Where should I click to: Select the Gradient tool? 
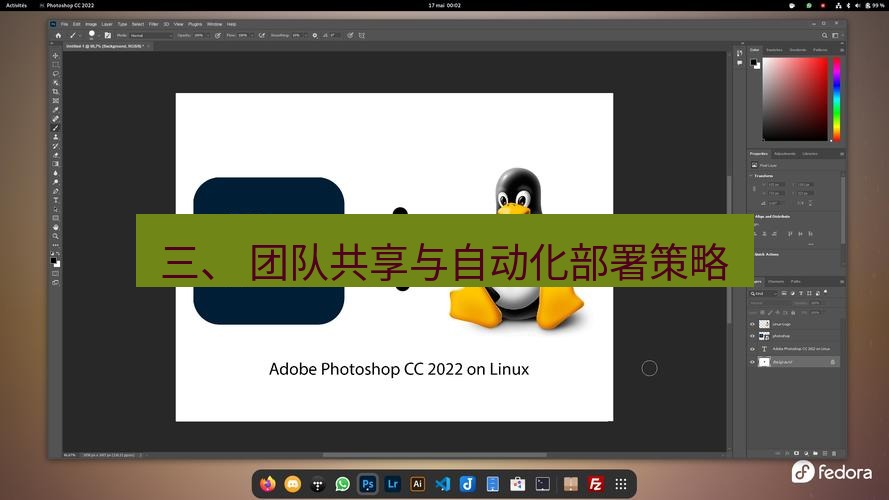coord(56,164)
